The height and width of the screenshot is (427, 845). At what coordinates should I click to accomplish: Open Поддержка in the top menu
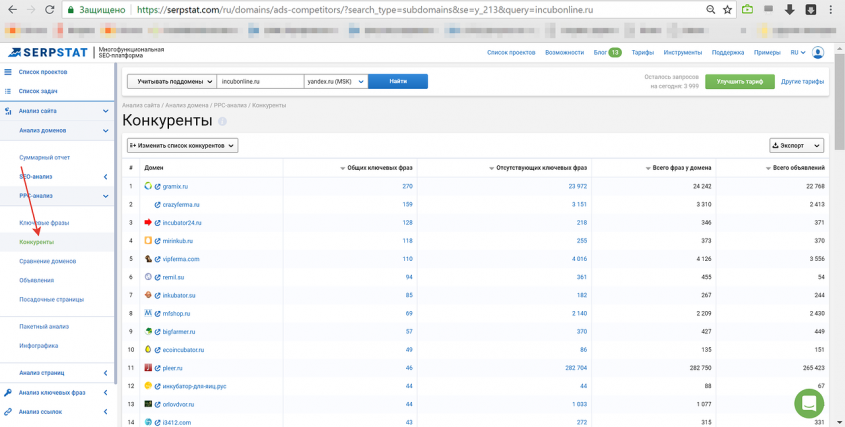tap(728, 53)
